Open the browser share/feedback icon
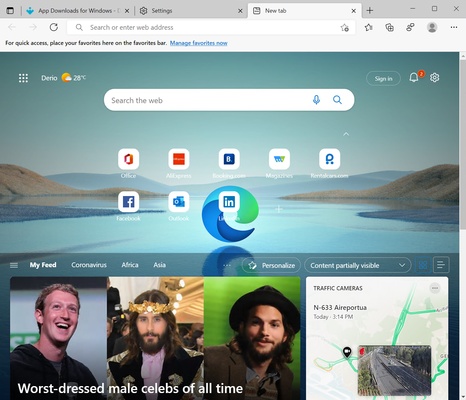Viewport: 466px width, 400px height. (x=410, y=27)
